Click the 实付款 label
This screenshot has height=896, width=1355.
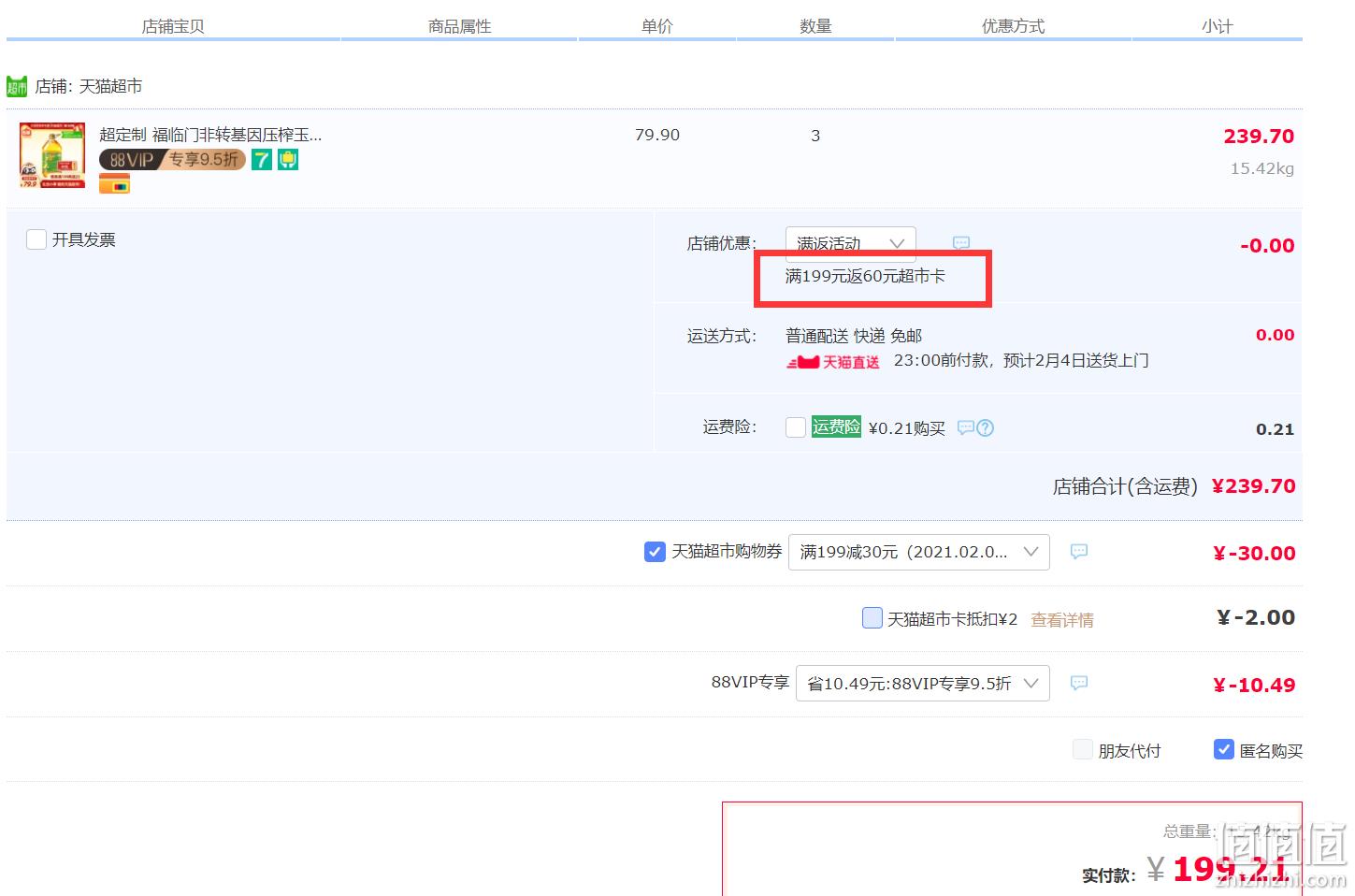[1109, 876]
